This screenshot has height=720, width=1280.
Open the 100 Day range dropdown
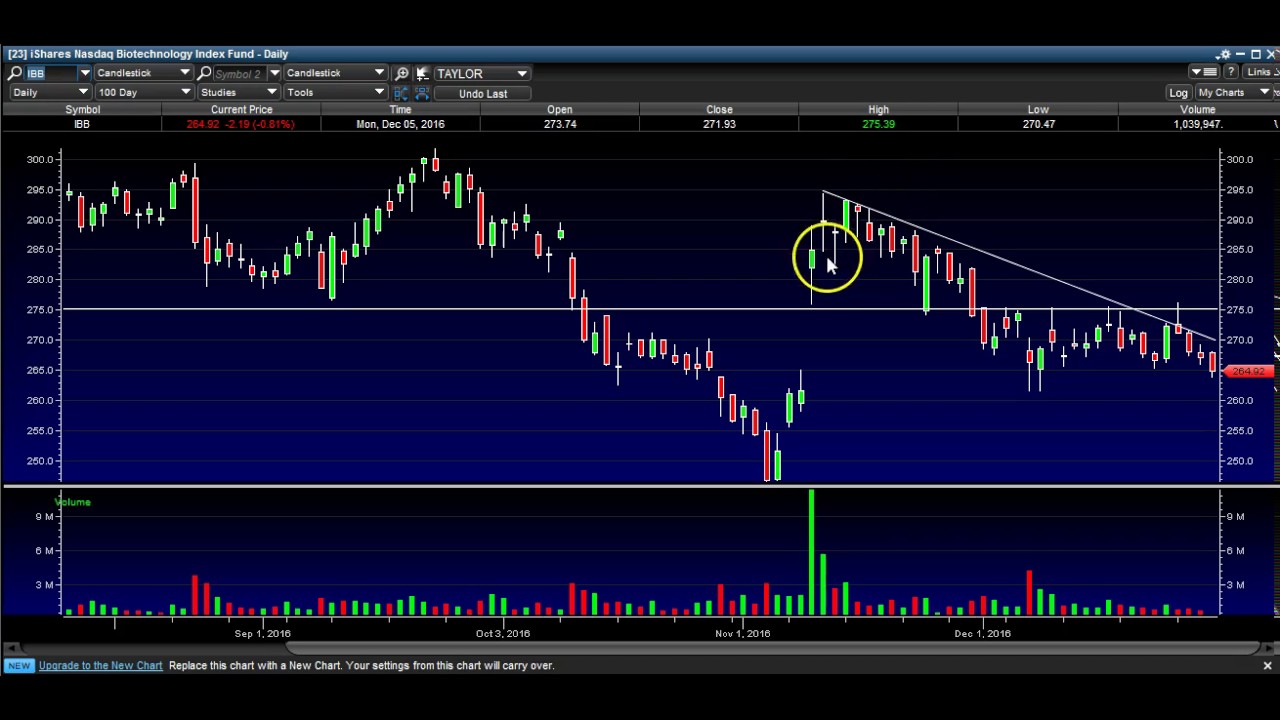(x=143, y=92)
